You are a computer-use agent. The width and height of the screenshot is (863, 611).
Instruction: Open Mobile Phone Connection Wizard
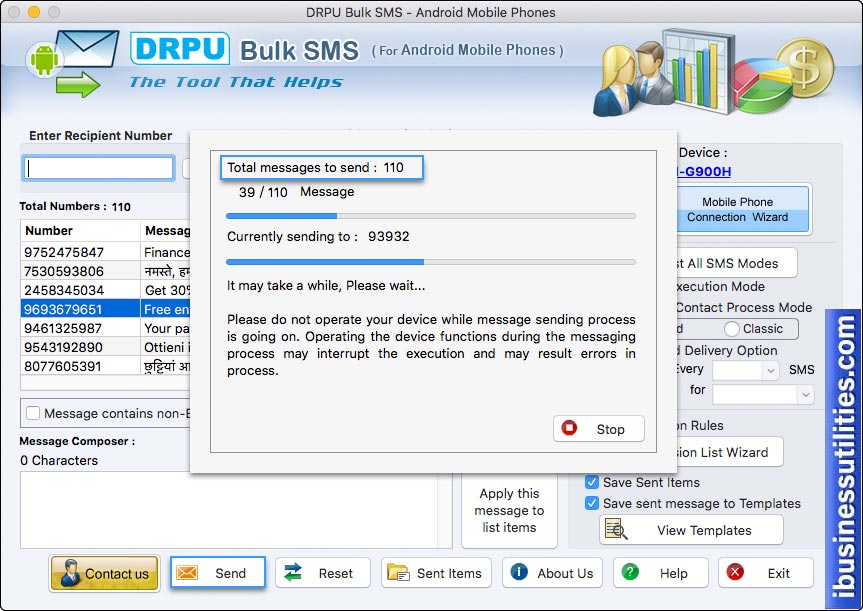click(742, 209)
